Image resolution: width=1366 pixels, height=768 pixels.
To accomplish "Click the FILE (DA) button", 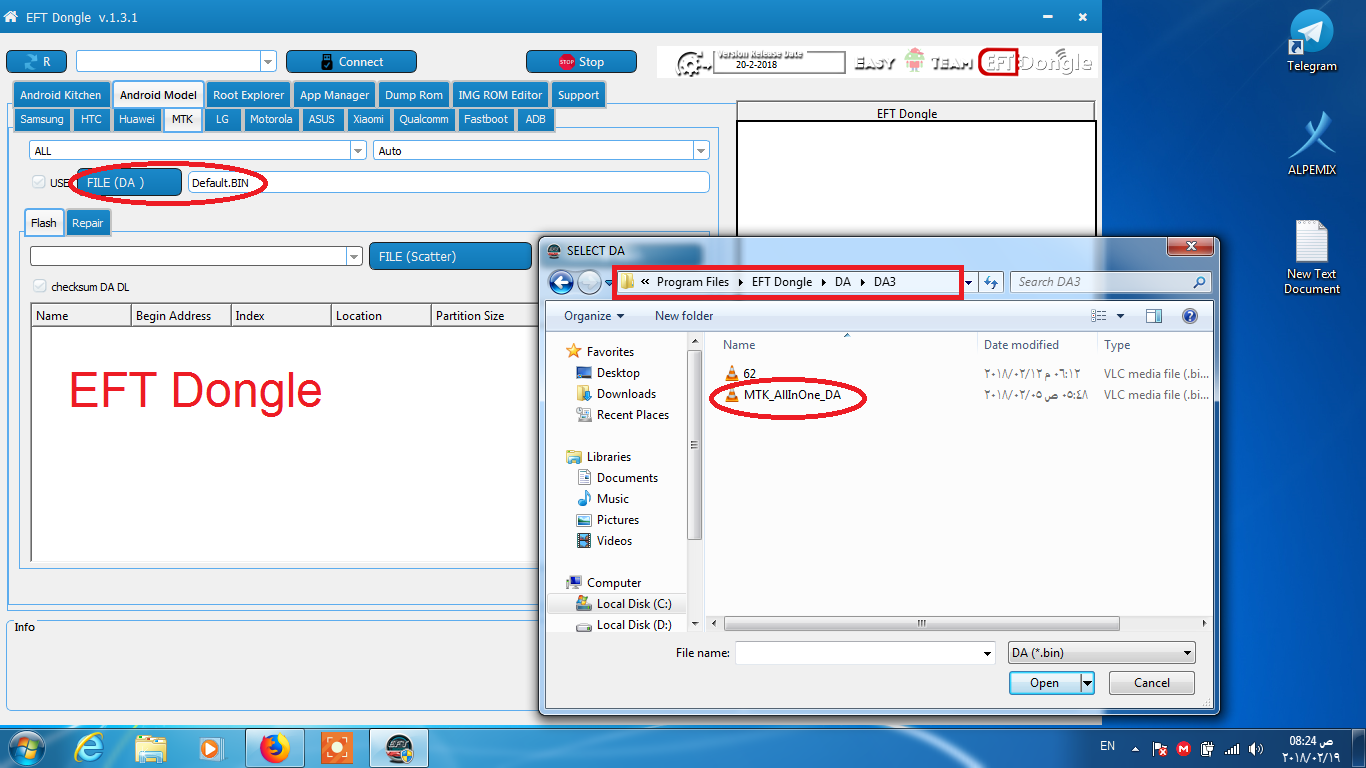I will [129, 182].
